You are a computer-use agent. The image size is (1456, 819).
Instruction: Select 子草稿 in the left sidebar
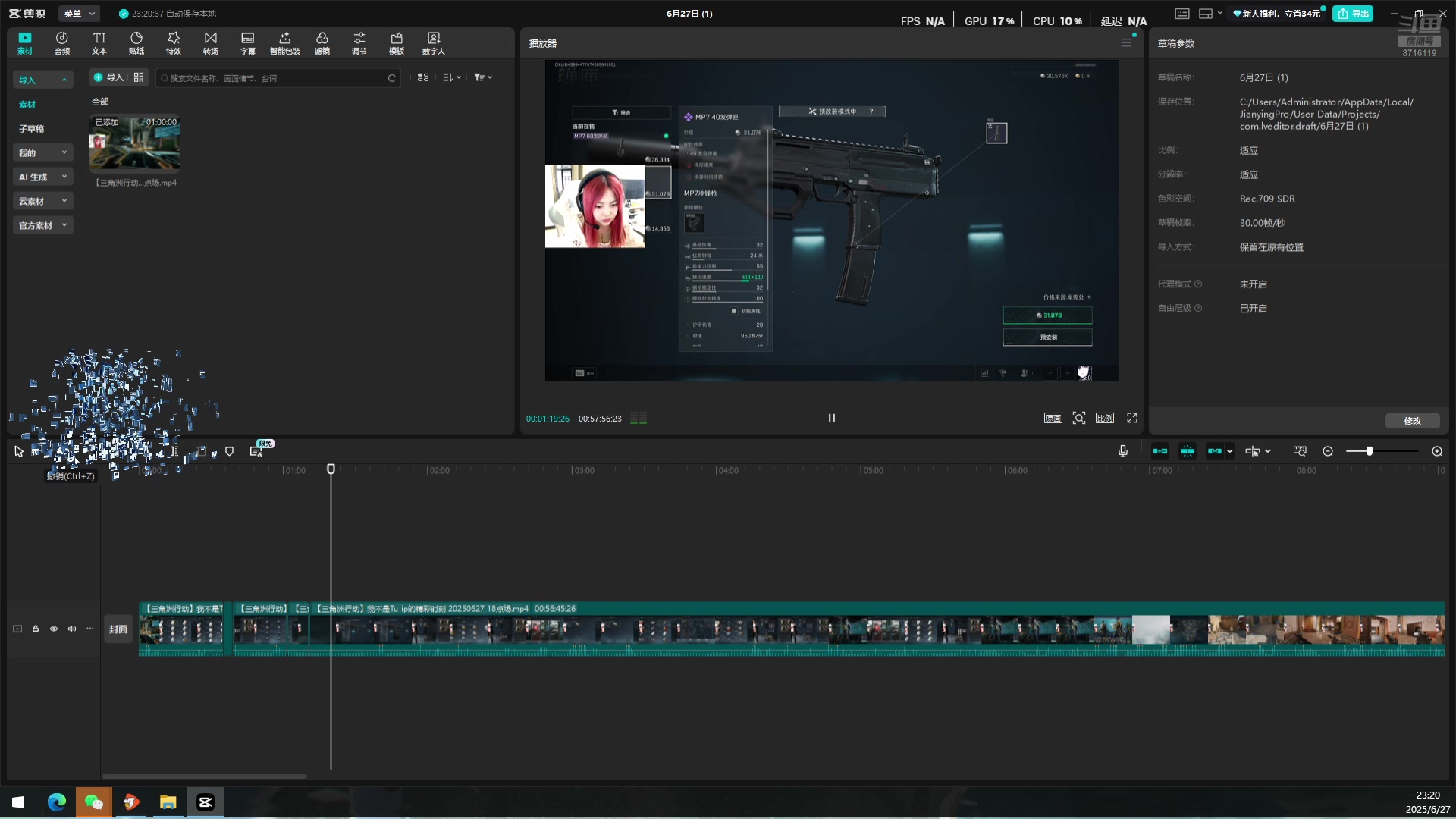[31, 129]
